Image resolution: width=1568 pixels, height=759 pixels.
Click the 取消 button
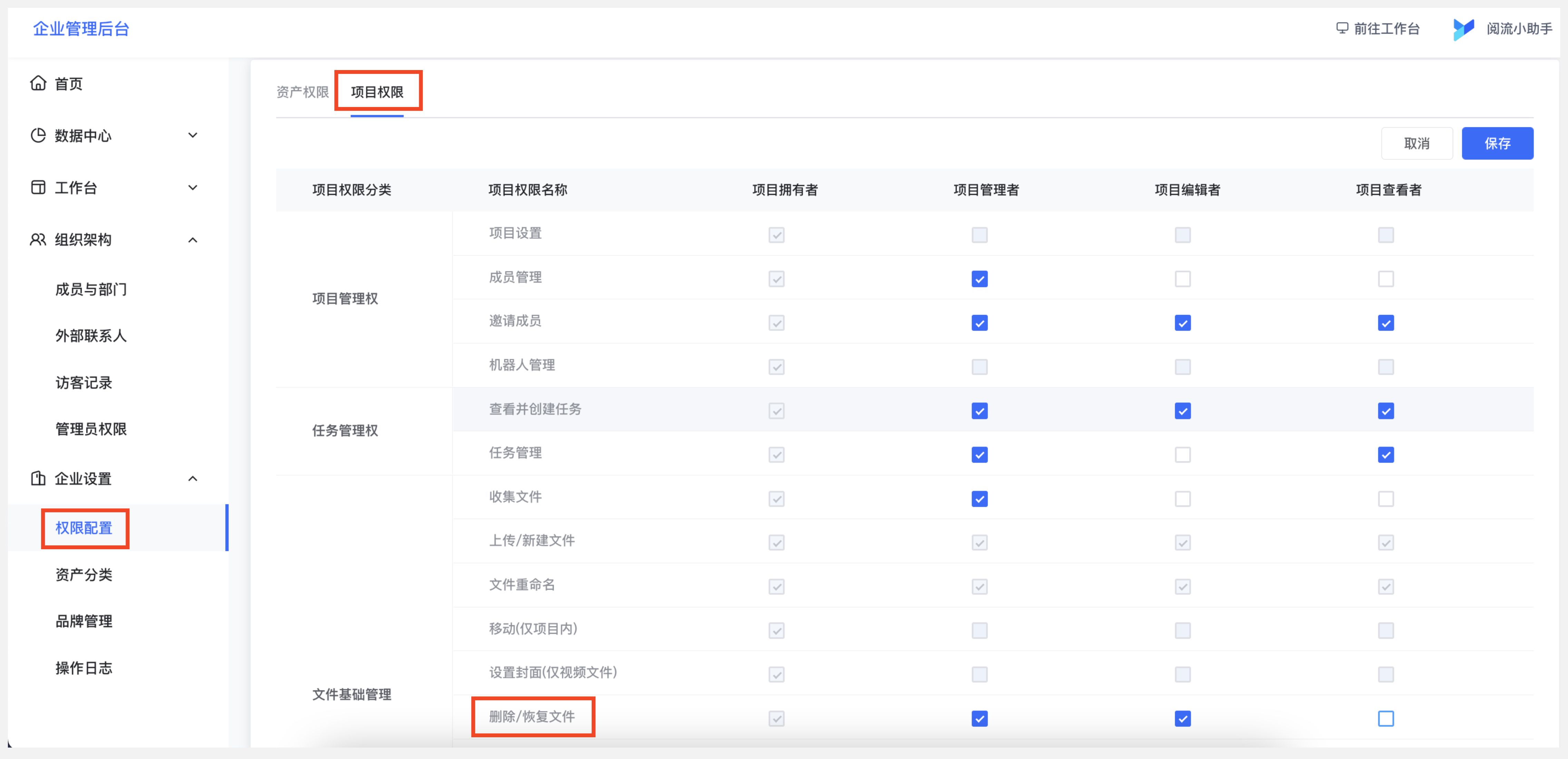pos(1417,143)
